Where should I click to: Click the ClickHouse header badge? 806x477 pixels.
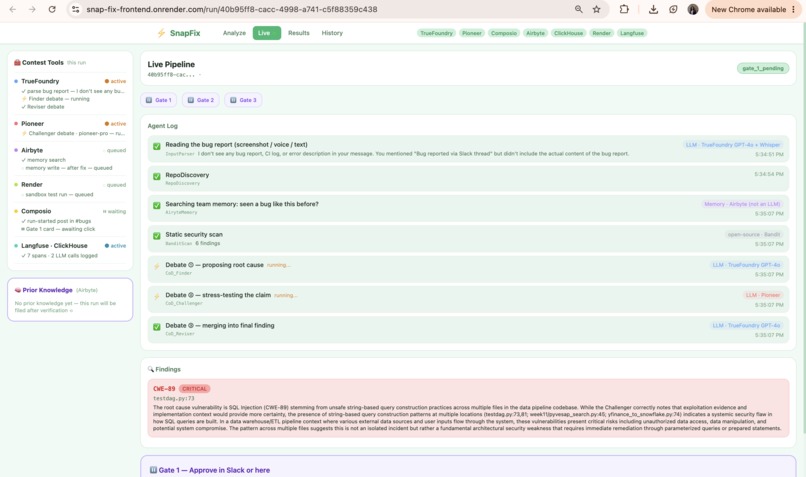pyautogui.click(x=568, y=33)
